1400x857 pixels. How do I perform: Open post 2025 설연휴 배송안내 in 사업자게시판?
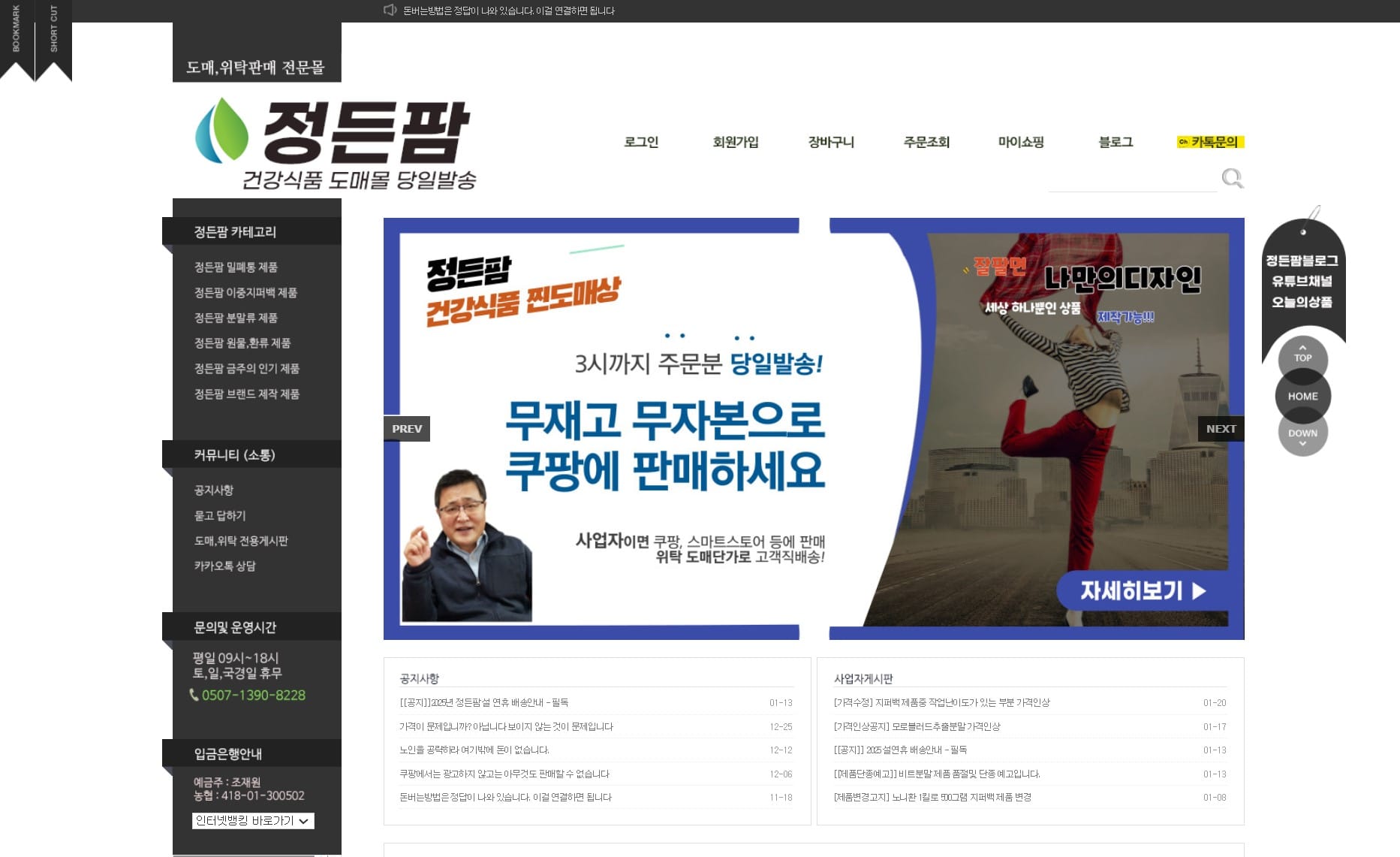point(900,750)
